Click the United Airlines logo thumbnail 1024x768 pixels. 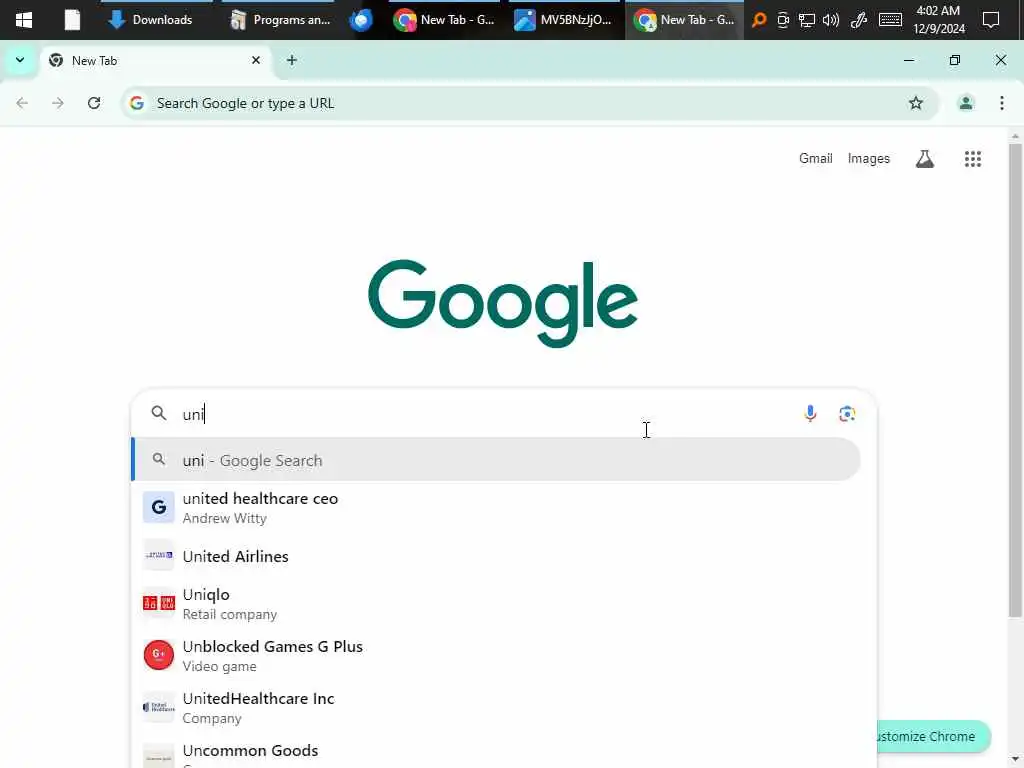[x=159, y=555]
